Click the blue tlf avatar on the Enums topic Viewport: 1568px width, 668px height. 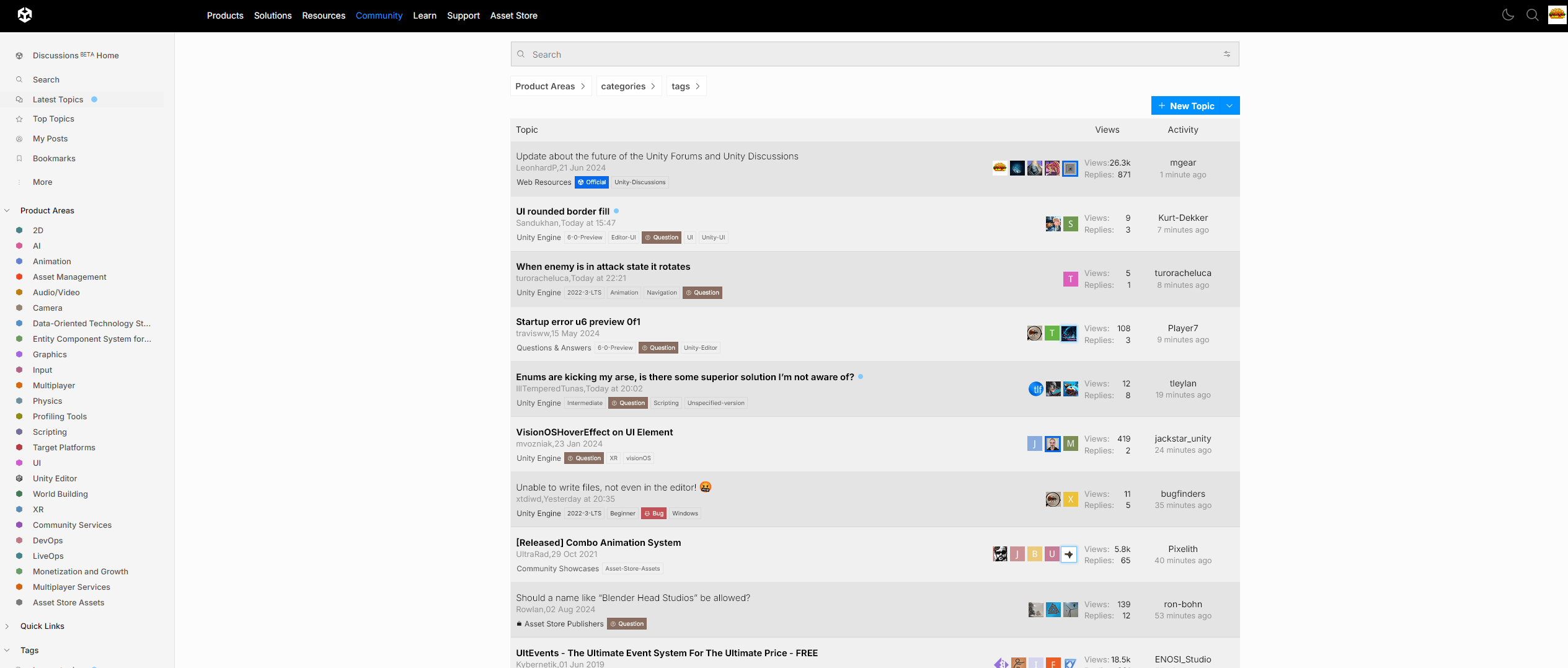point(1036,389)
